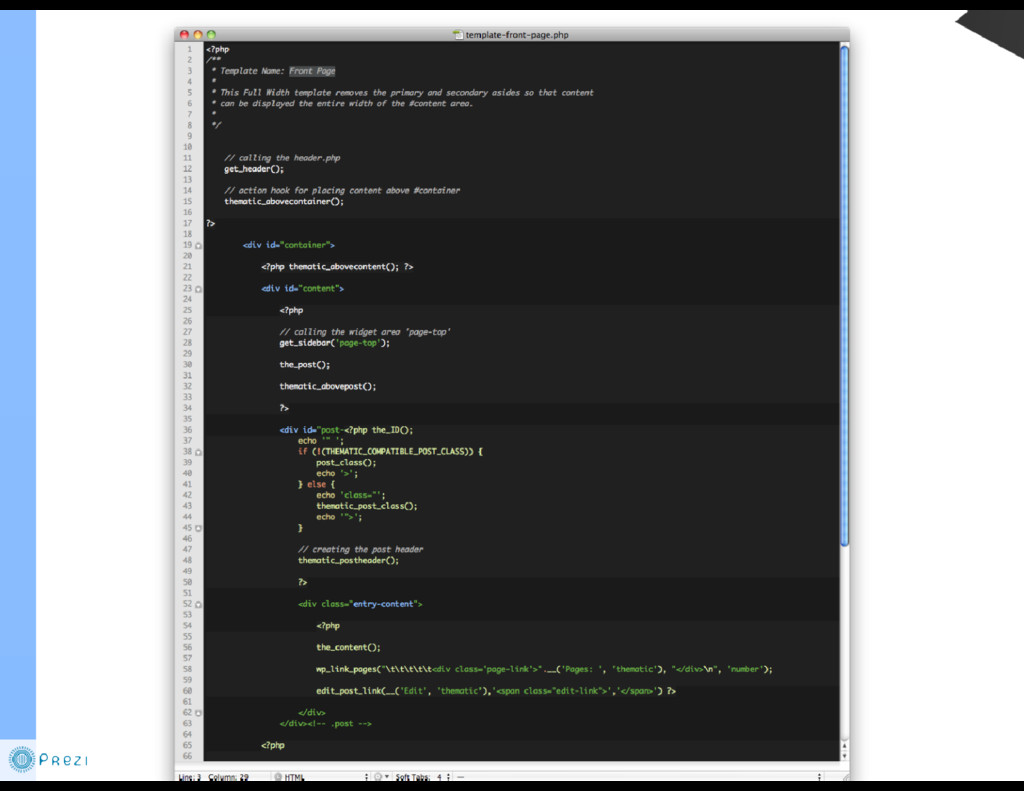Viewport: 1024px width, 791px height.
Task: Click line number 1 in the gutter
Action: [190, 49]
